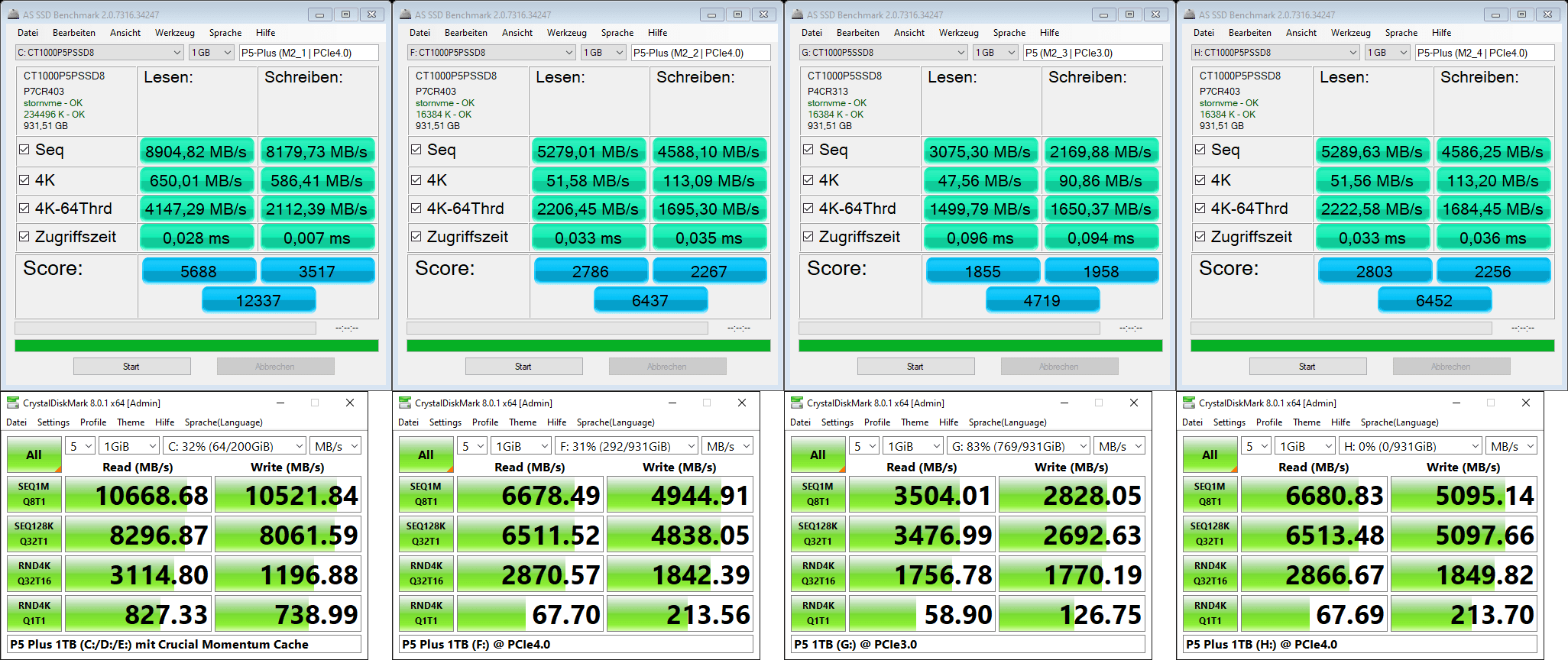Screen dimensions: 1568x660
Task: Click CrystalDiskMark title icon in F: window
Action: click(x=405, y=403)
